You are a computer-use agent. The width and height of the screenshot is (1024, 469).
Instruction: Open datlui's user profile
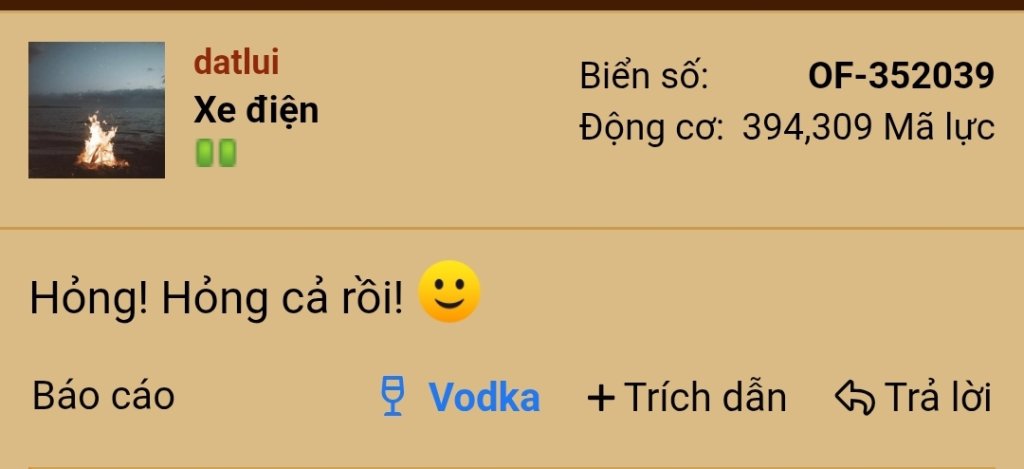coord(236,63)
